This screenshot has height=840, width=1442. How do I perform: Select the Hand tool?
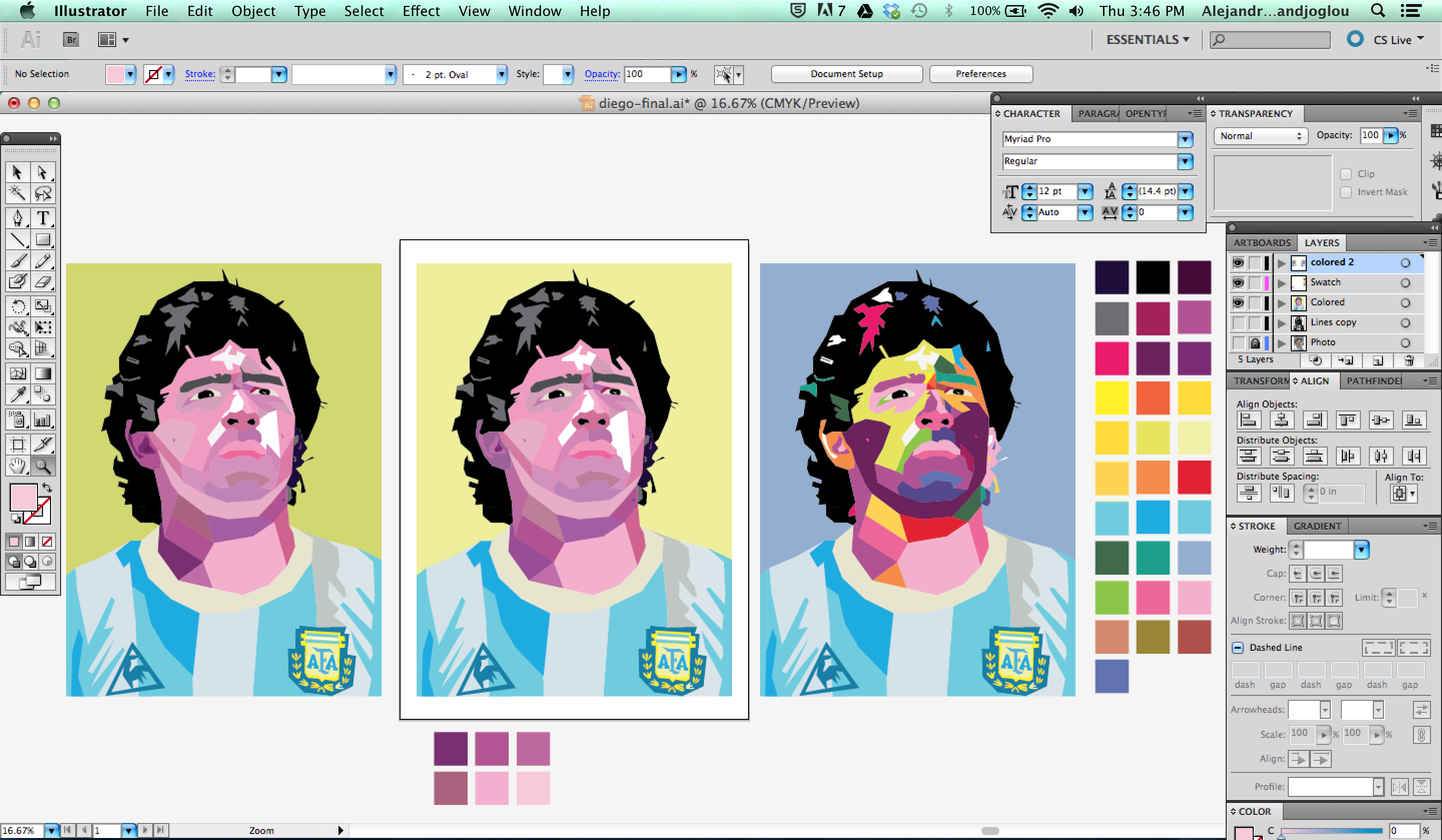tap(17, 466)
